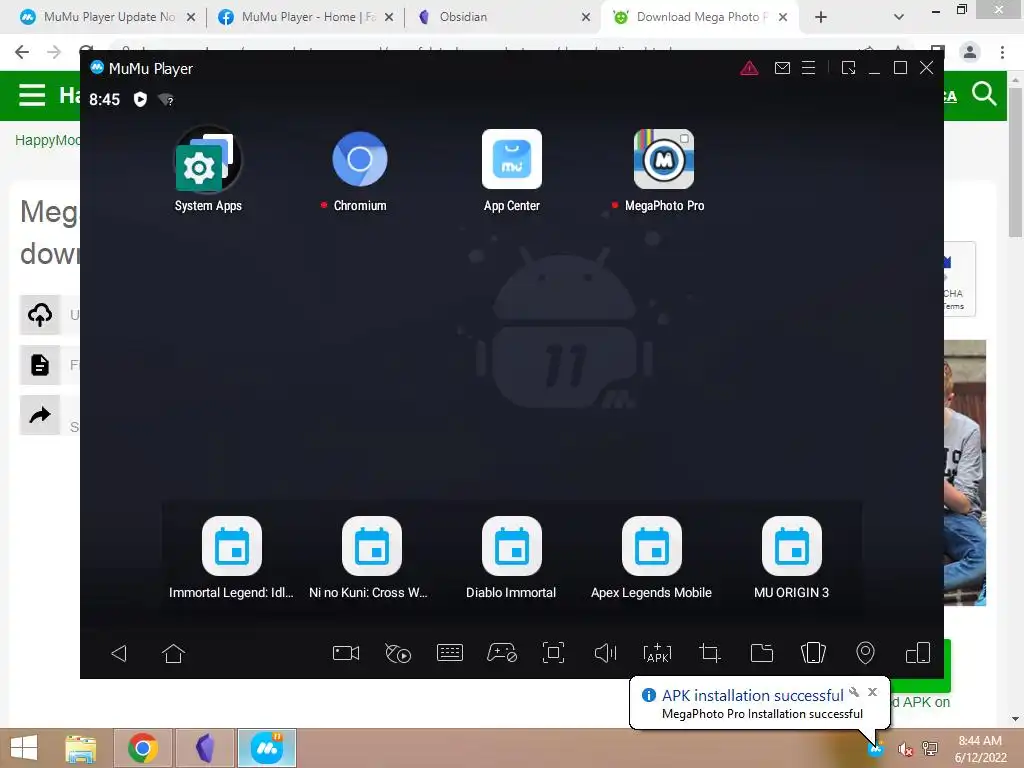Expand Chrome tab search dropdown
Screen dimensions: 1024x768
point(899,17)
